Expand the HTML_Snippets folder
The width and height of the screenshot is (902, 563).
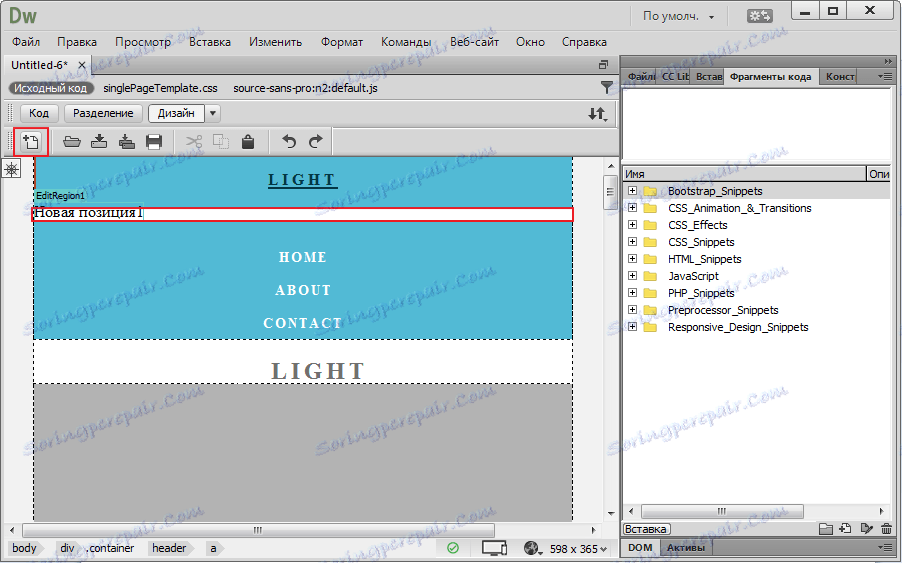click(632, 258)
